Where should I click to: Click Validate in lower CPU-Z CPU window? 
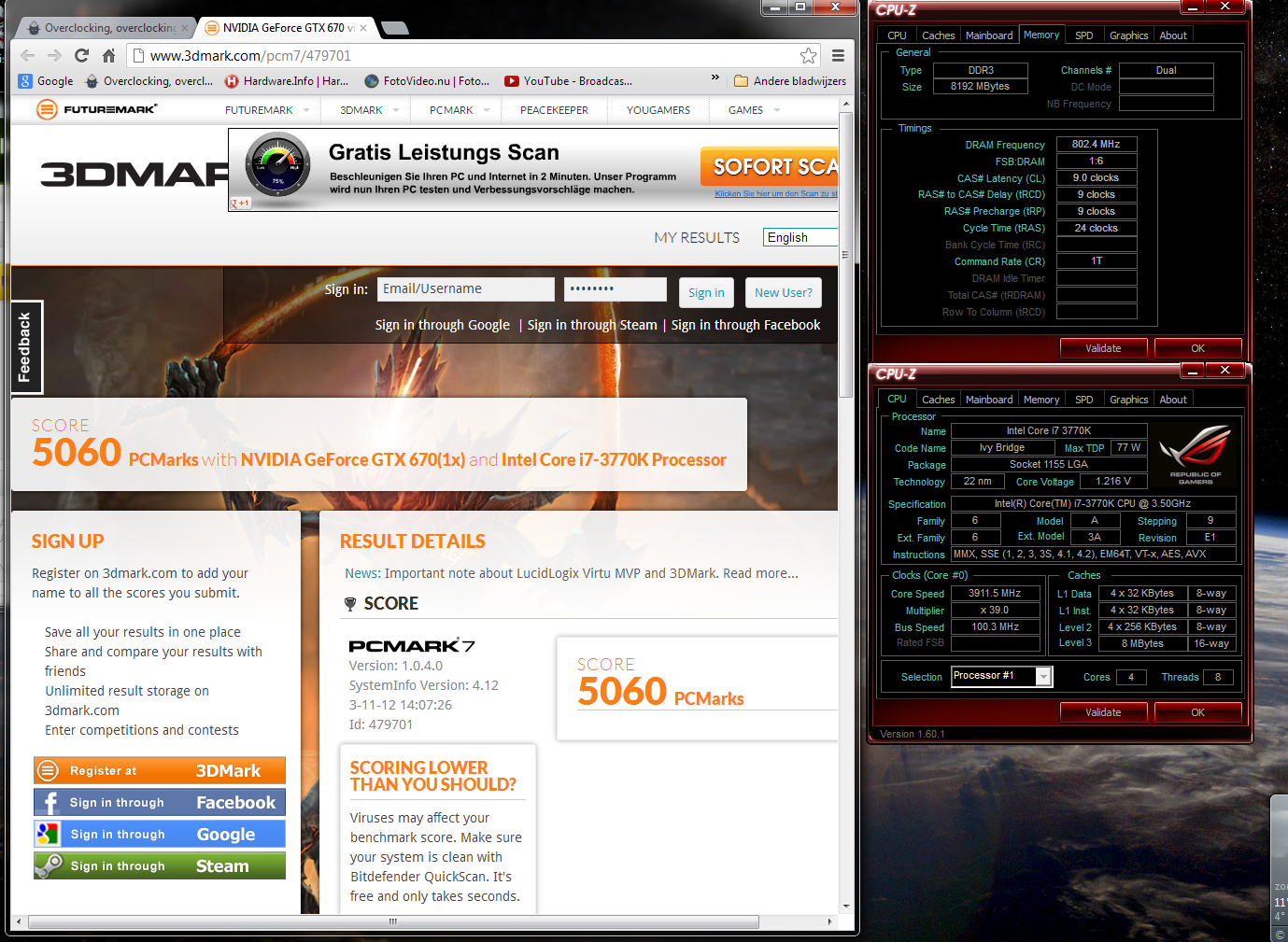pos(1103,712)
